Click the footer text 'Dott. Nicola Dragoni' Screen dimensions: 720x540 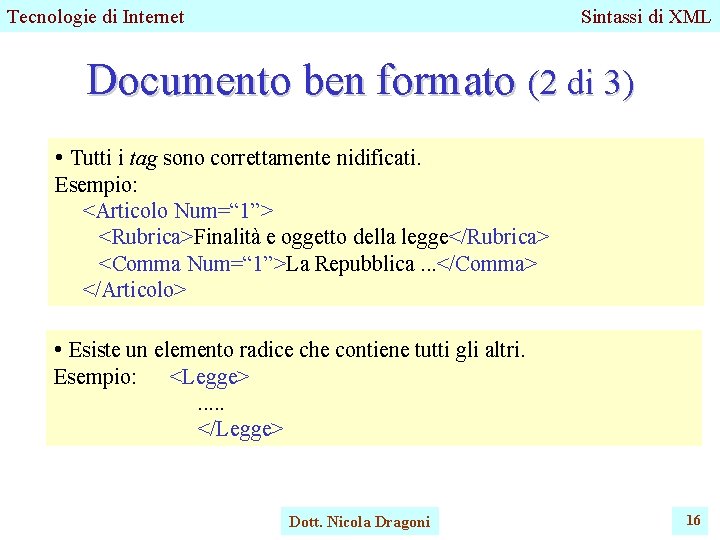click(x=360, y=522)
